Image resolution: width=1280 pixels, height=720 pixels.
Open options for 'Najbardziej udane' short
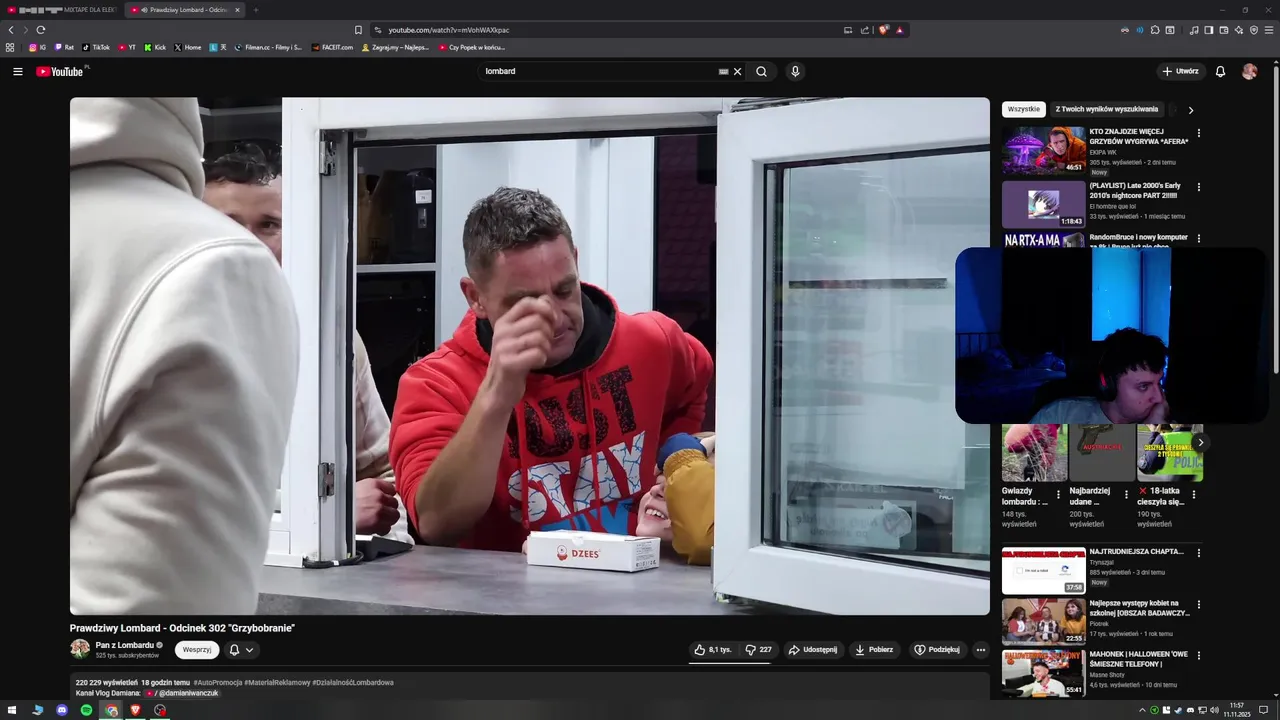1126,494
